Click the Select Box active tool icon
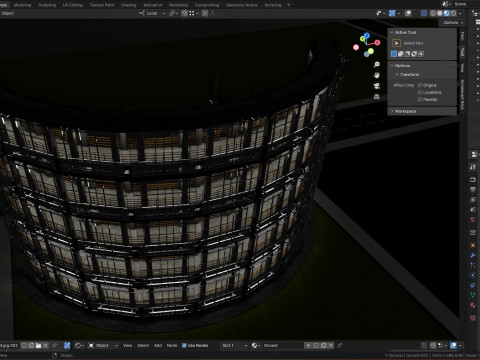Image resolution: width=480 pixels, height=360 pixels. click(396, 43)
